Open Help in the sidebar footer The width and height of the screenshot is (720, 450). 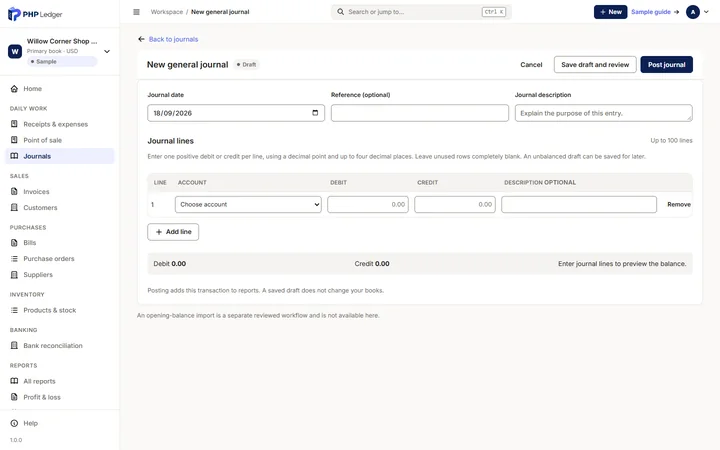(x=60, y=423)
